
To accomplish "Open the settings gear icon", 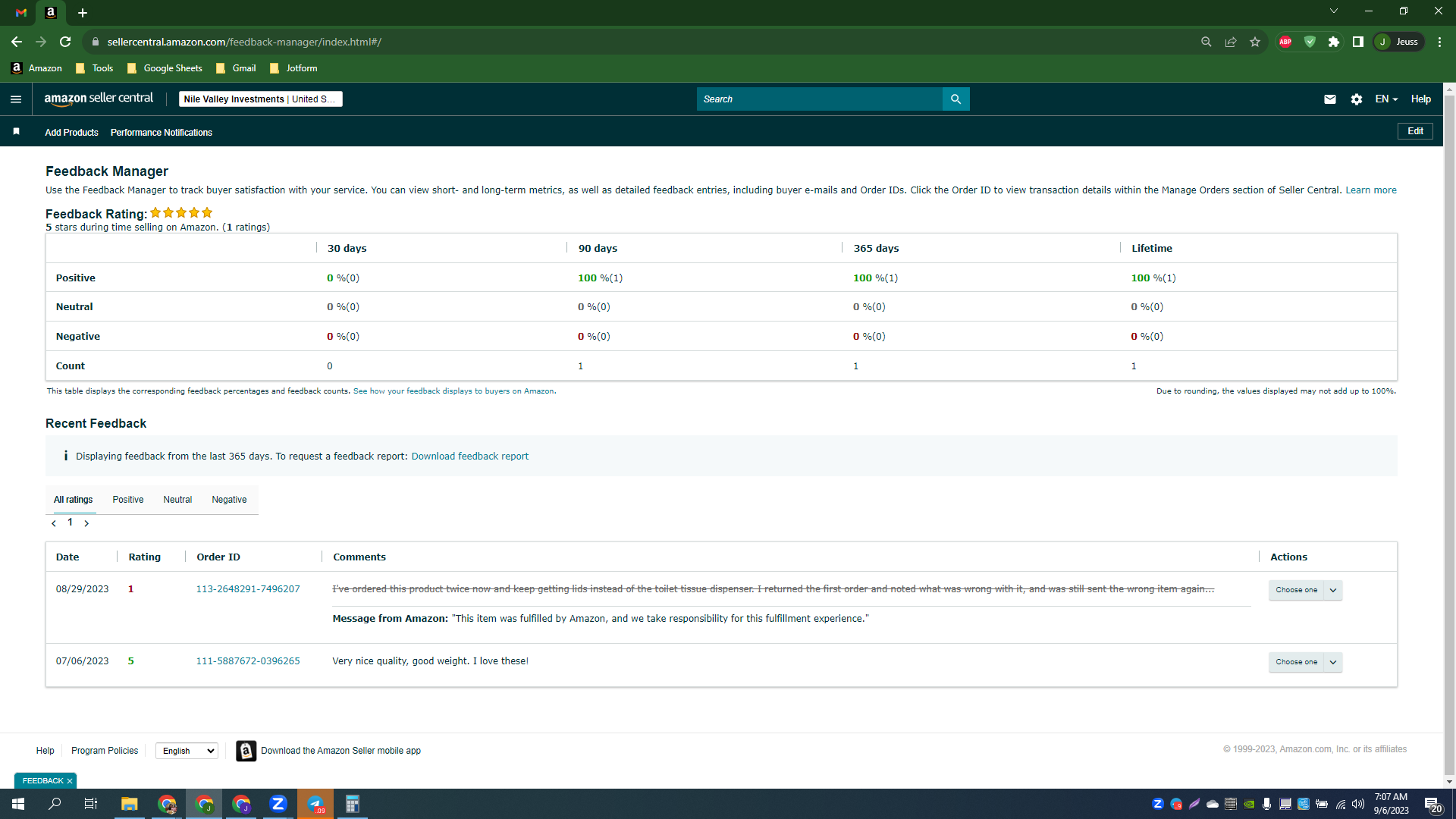I will pos(1357,99).
